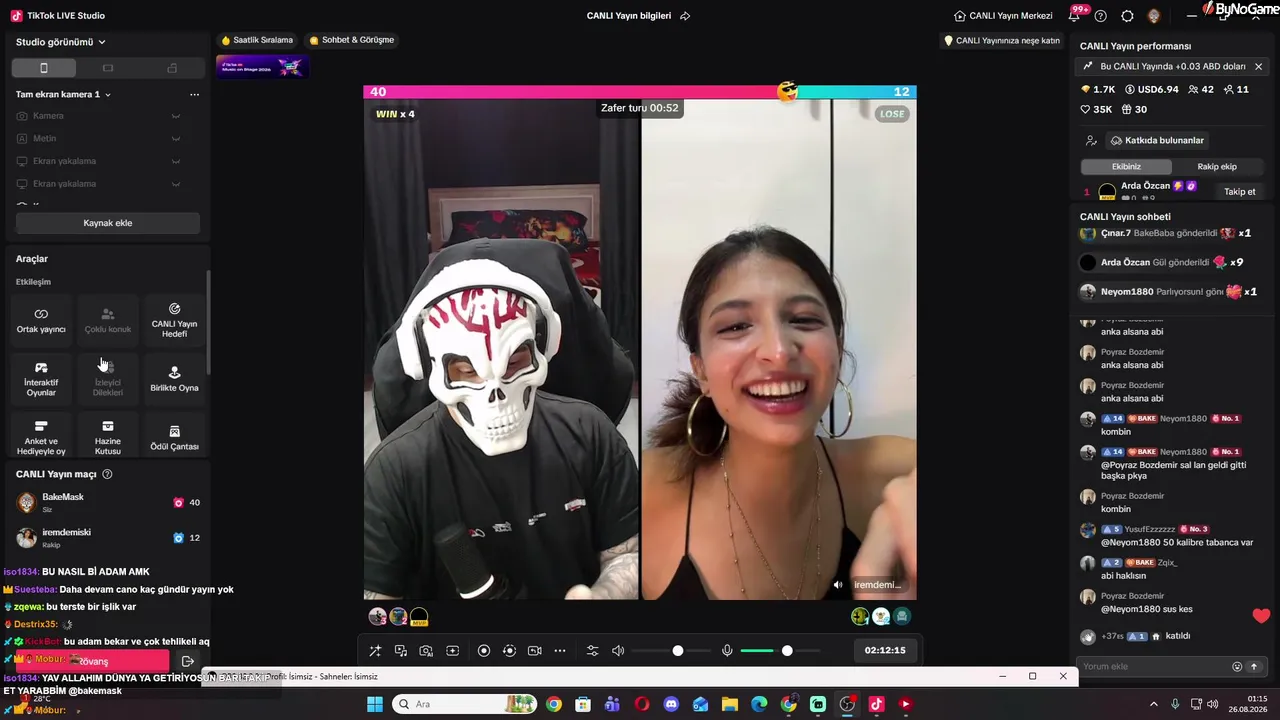Screen dimensions: 1280x720
Task: Click CANLI Yayınınıza neşe katın tip
Action: (x=1002, y=41)
